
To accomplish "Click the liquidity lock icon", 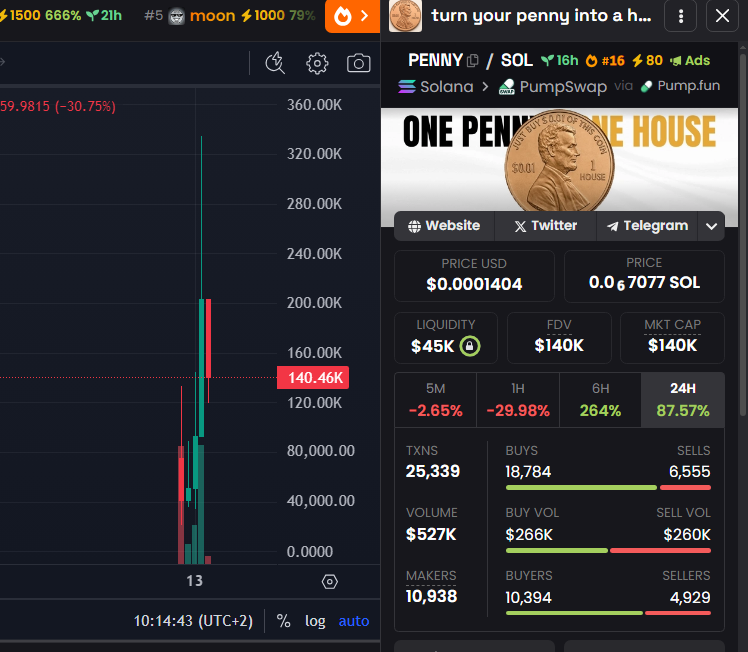I will click(x=470, y=346).
